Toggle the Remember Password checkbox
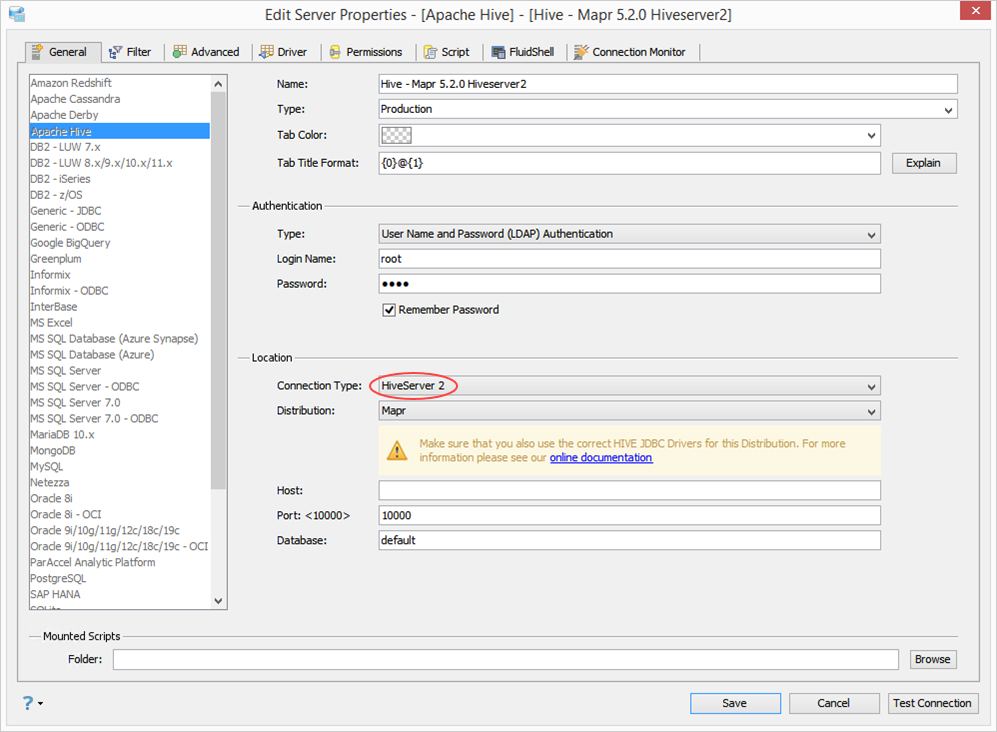997x732 pixels. (388, 310)
